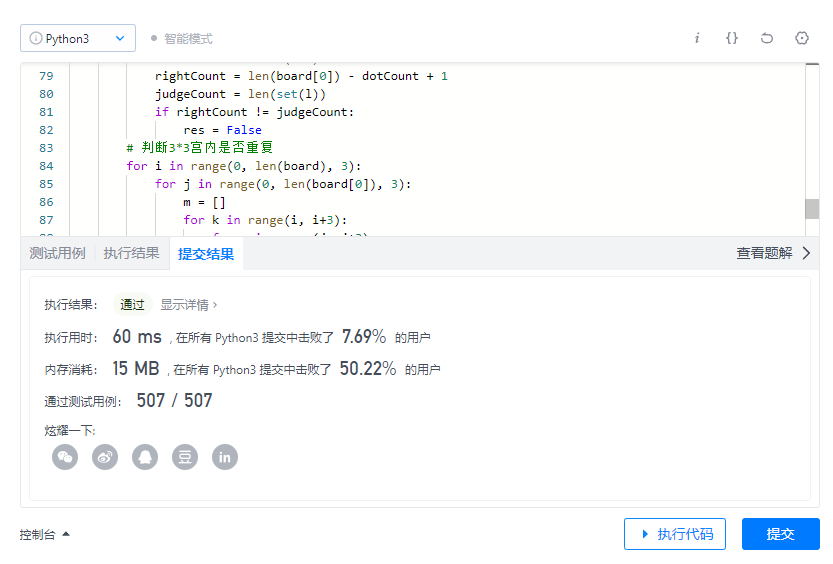Screen dimensions: 833x564
Task: Click code line 'judgeCount = len(set(l))'
Action: (x=240, y=94)
